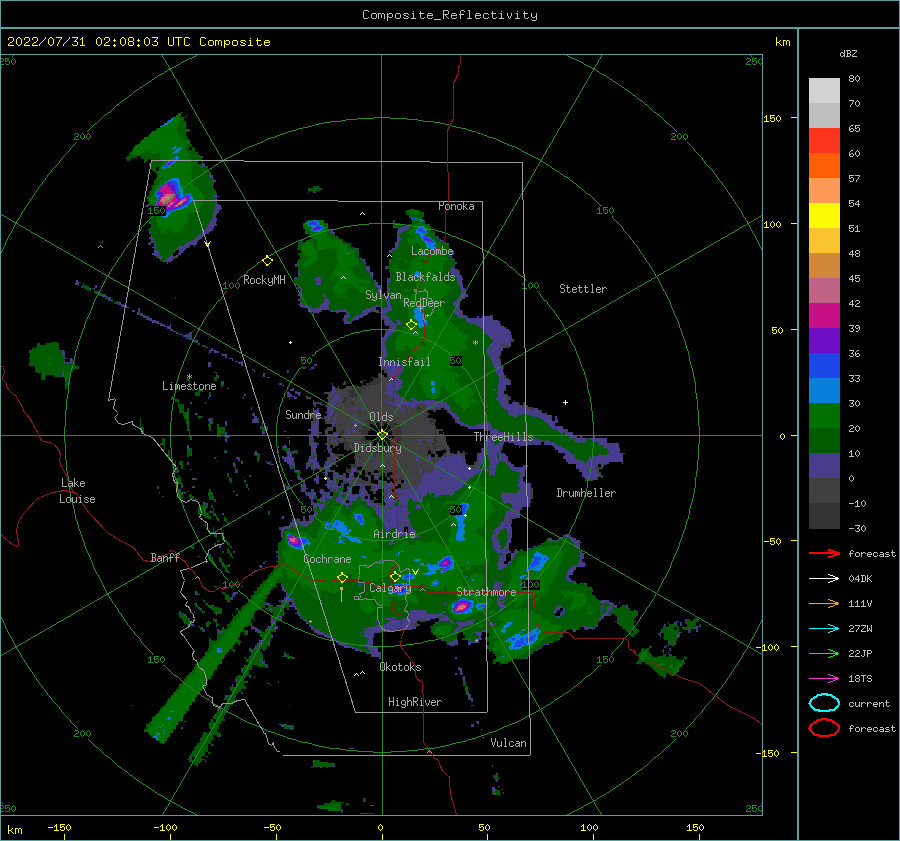Click the Stettler town label

click(x=583, y=289)
